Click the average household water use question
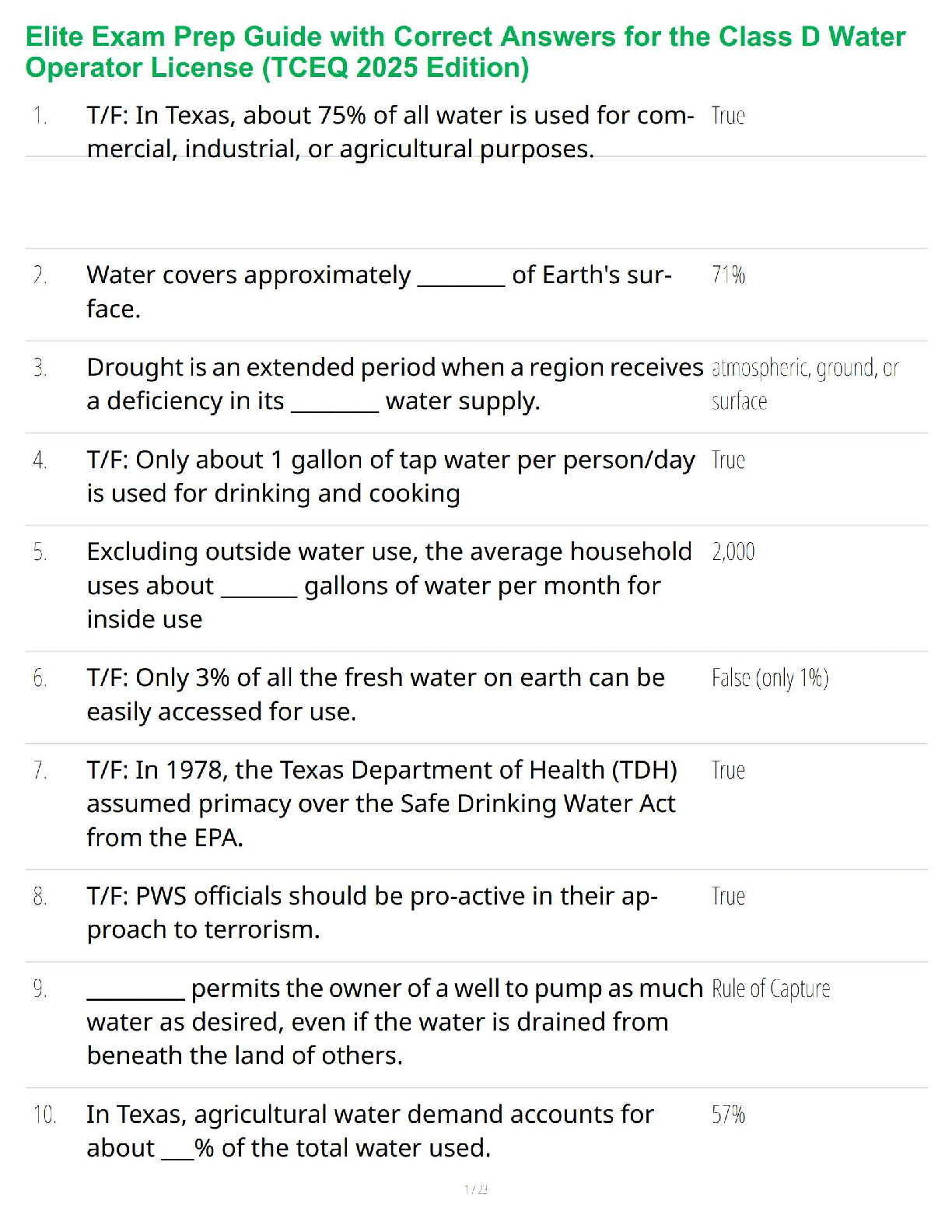This screenshot has height=1232, width=952. tap(388, 585)
